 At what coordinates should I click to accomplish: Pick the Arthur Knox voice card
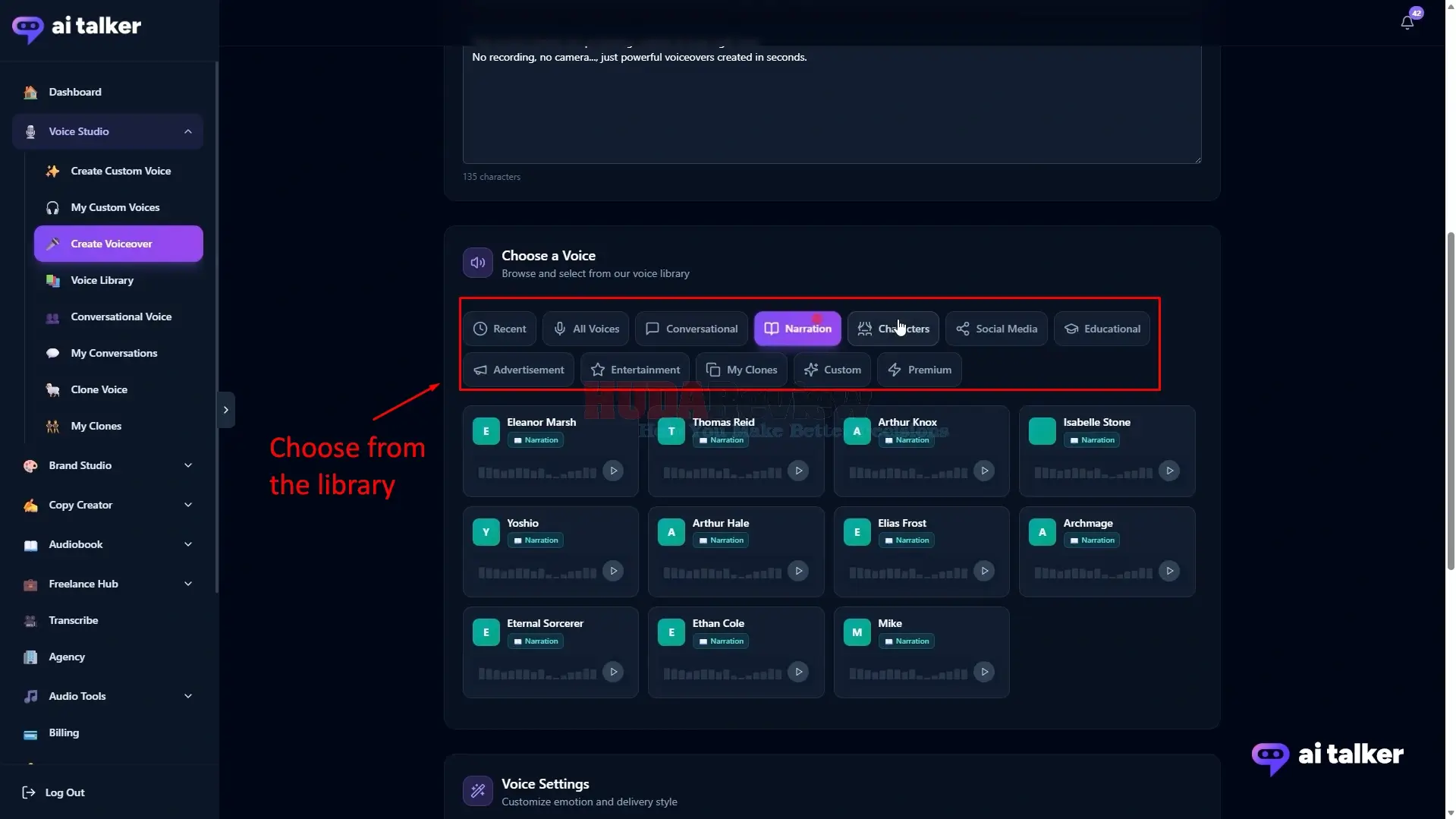pyautogui.click(x=922, y=451)
